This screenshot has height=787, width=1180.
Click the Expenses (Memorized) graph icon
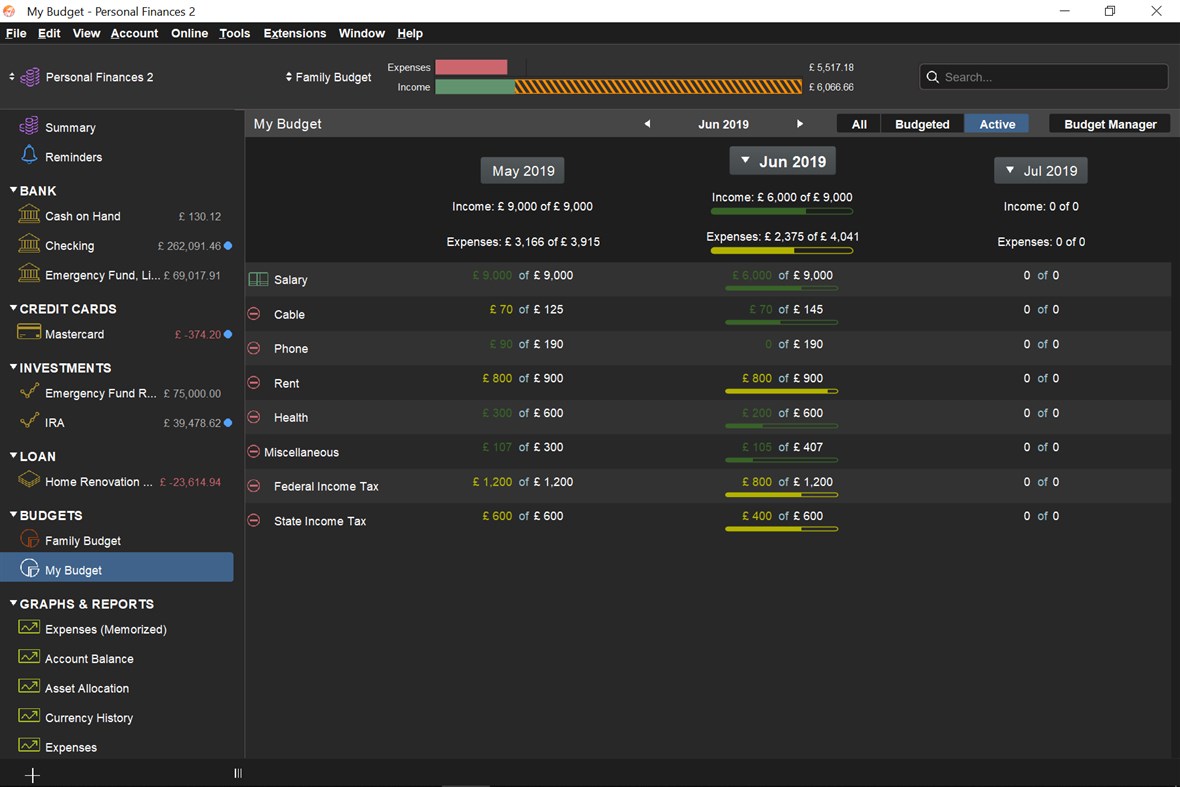(x=29, y=627)
